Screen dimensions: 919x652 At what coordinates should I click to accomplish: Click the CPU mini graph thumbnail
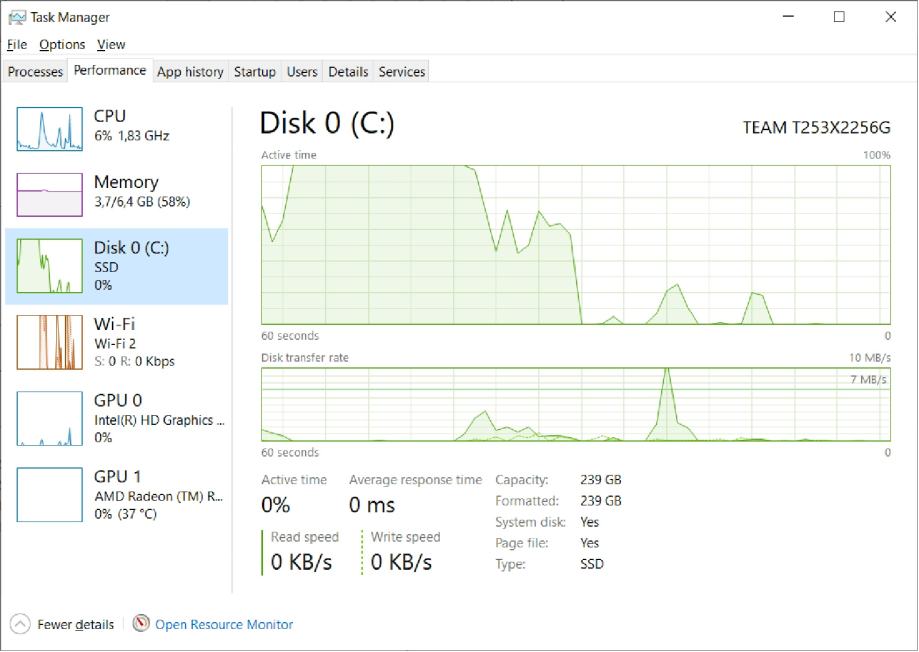tap(49, 129)
